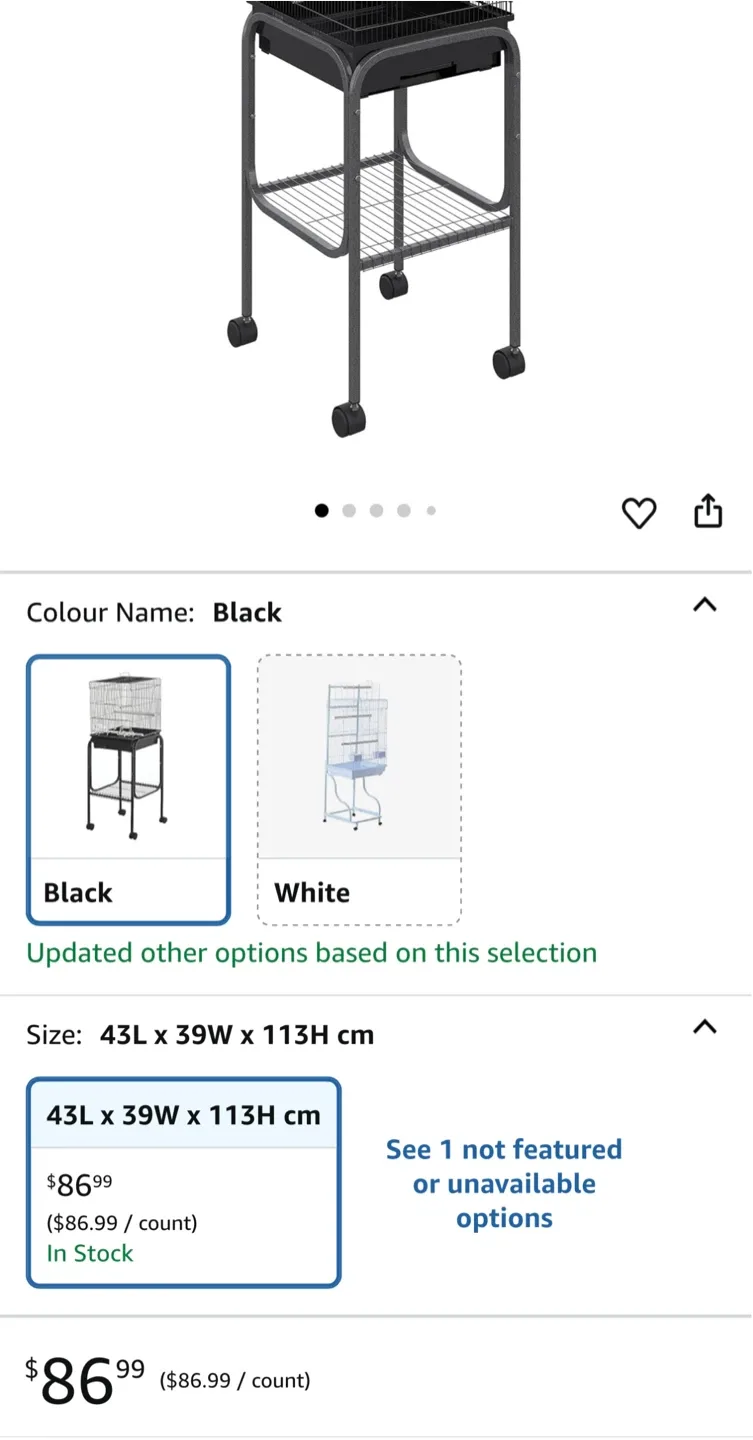This screenshot has height=1440, width=753.
Task: Click the In Stock availability text
Action: tap(89, 1253)
